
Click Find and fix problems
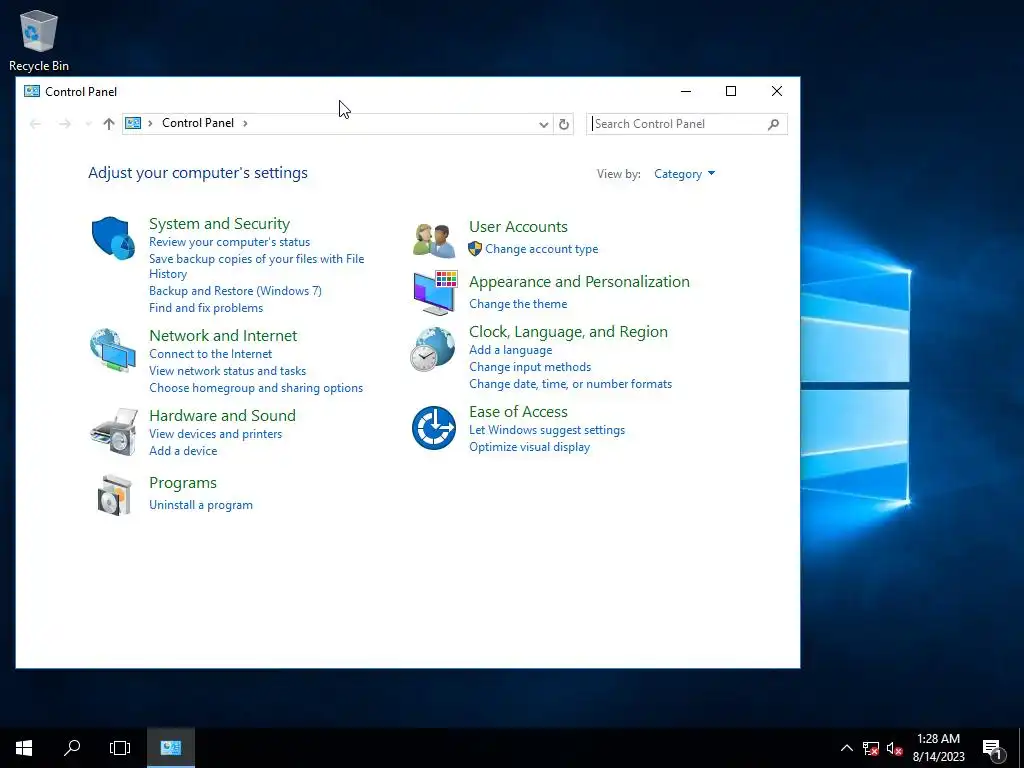206,308
